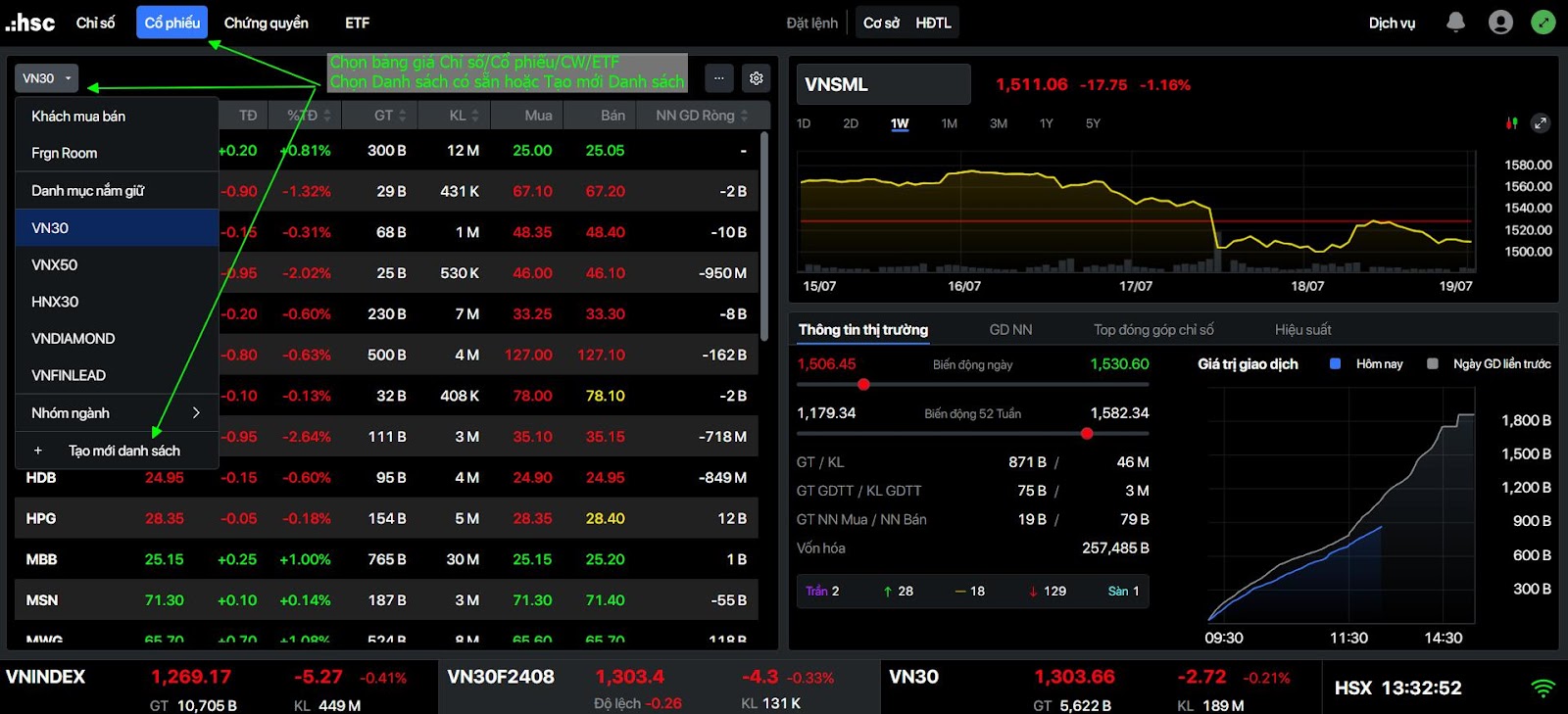
Task: Open the Cổ phiếu tab
Action: tap(172, 23)
